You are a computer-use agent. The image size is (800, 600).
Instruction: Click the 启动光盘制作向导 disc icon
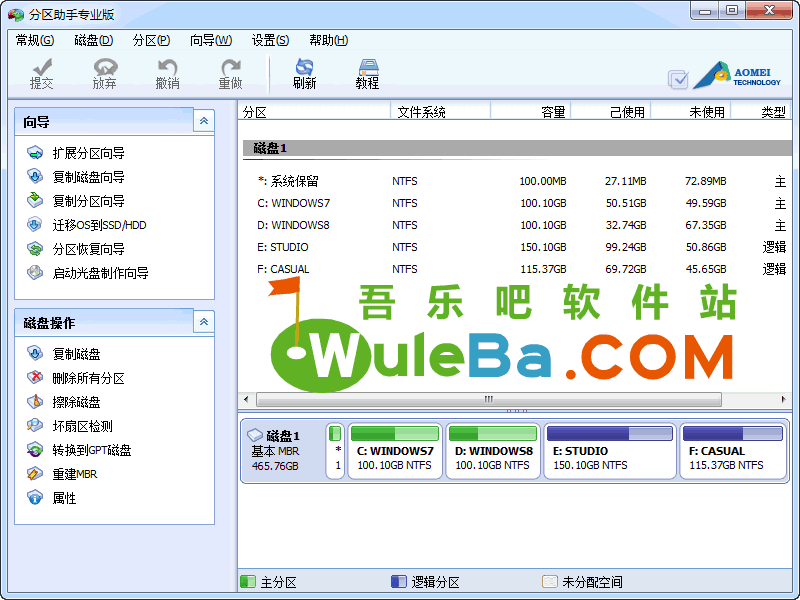(35, 272)
